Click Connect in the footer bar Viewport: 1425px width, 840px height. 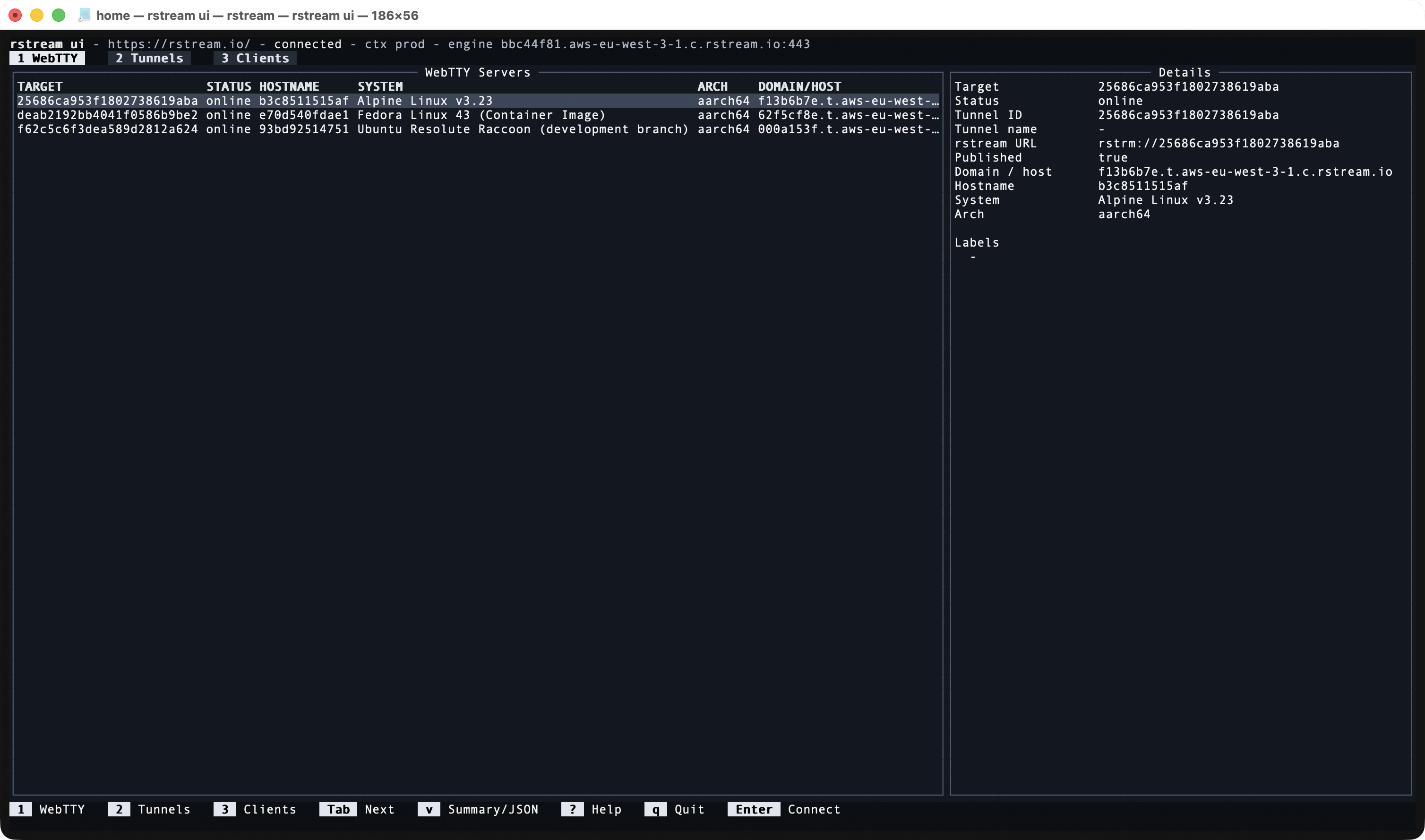point(814,809)
